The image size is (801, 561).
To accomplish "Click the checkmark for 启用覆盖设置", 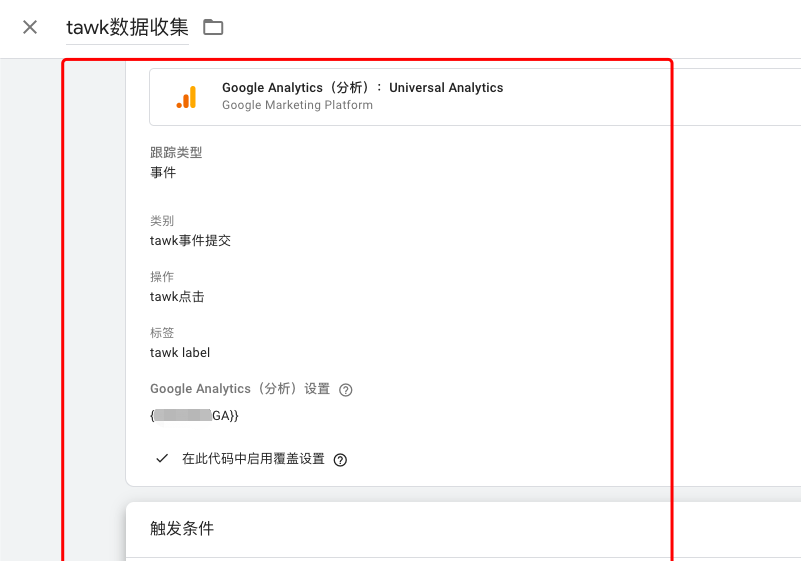I will (161, 458).
